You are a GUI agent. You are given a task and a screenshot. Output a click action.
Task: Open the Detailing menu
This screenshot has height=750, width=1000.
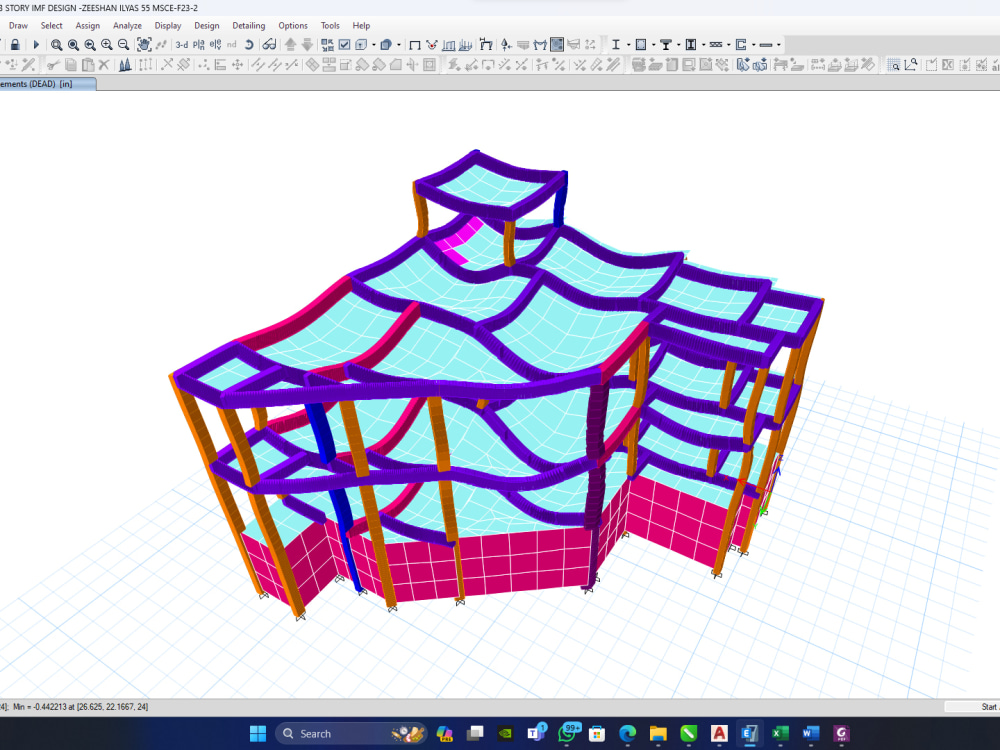[248, 25]
